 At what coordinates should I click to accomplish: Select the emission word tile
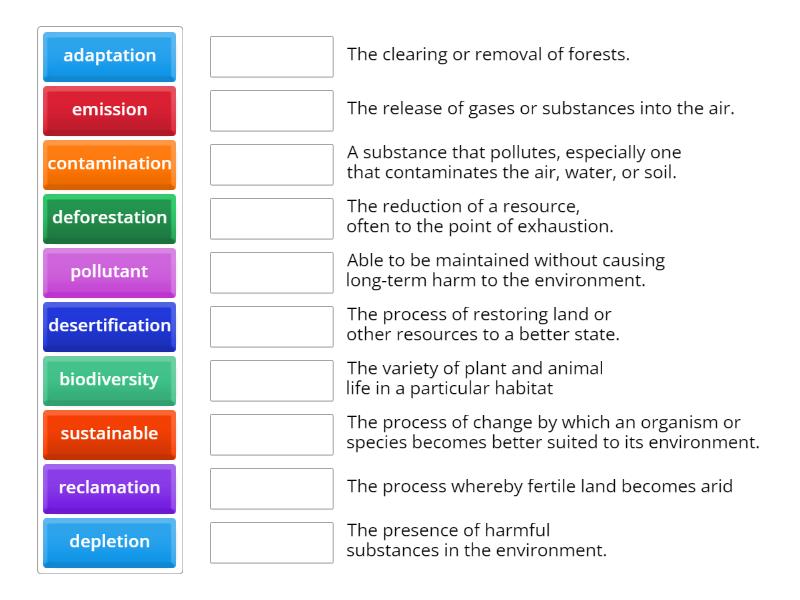point(108,111)
